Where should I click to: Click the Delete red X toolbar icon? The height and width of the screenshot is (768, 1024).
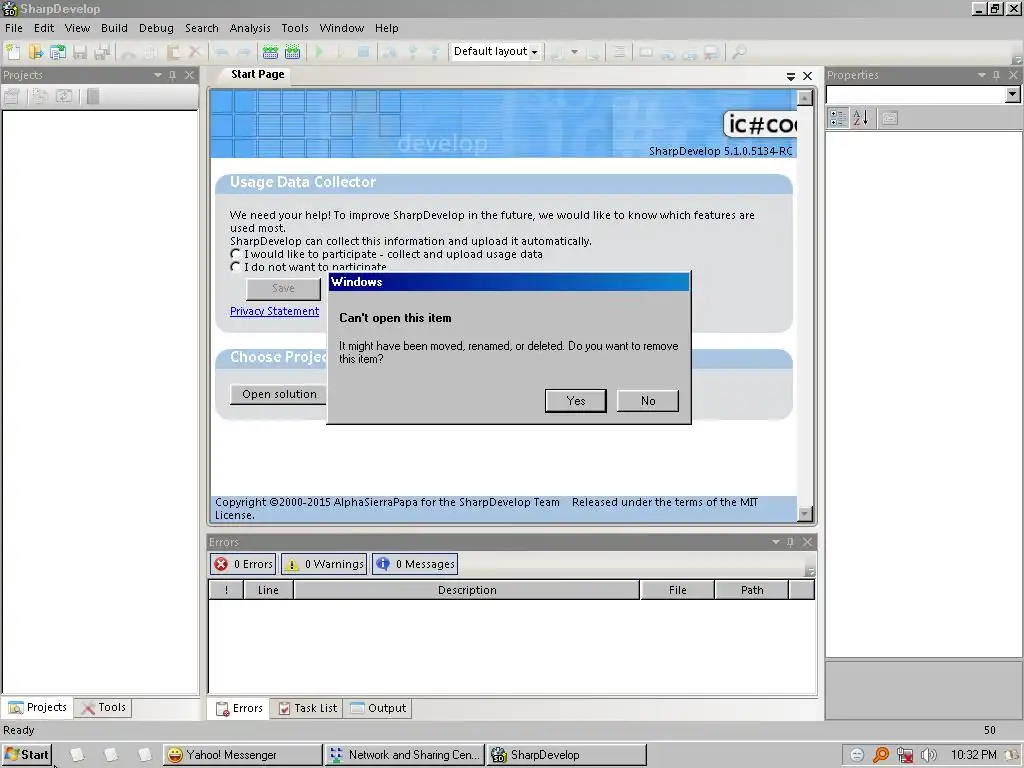pos(195,52)
